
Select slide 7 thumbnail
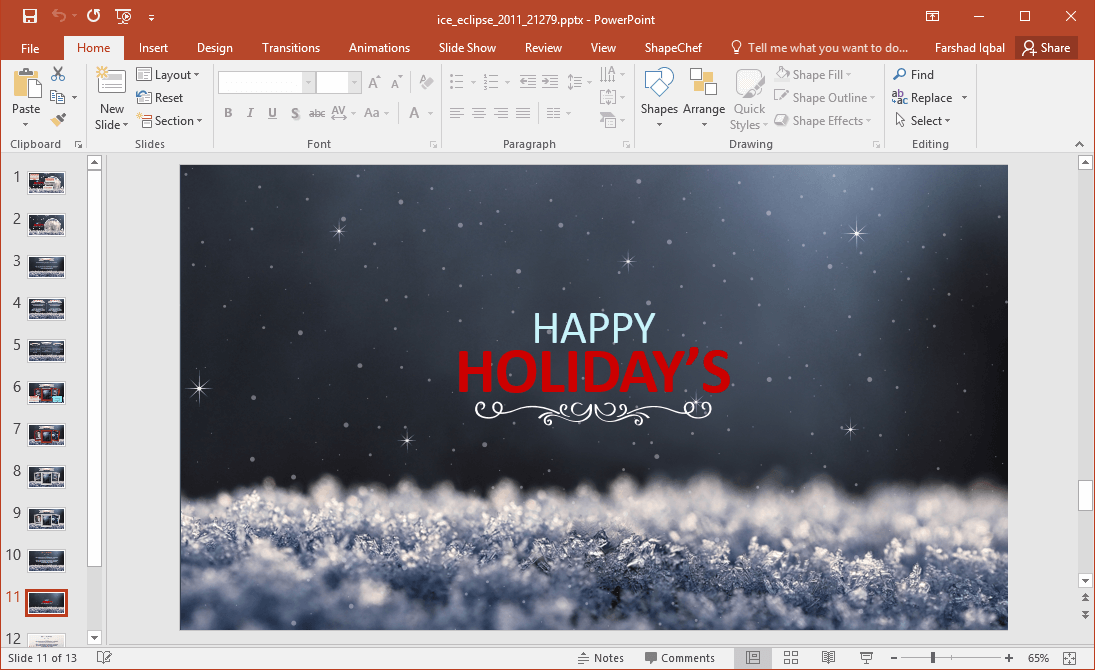coord(46,434)
